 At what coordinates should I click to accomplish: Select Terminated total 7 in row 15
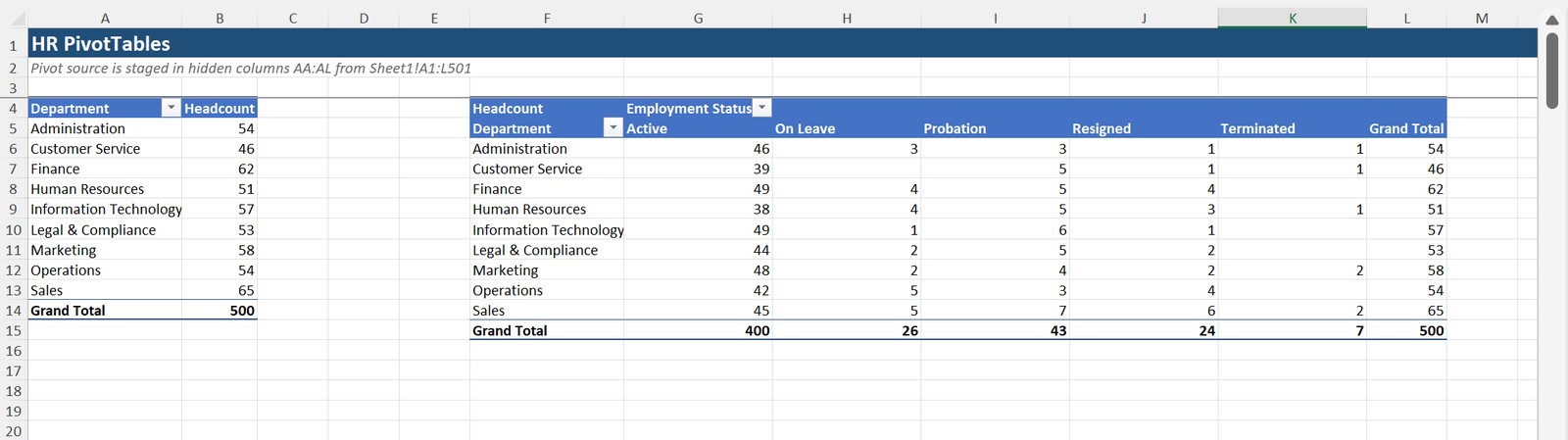(x=1293, y=331)
